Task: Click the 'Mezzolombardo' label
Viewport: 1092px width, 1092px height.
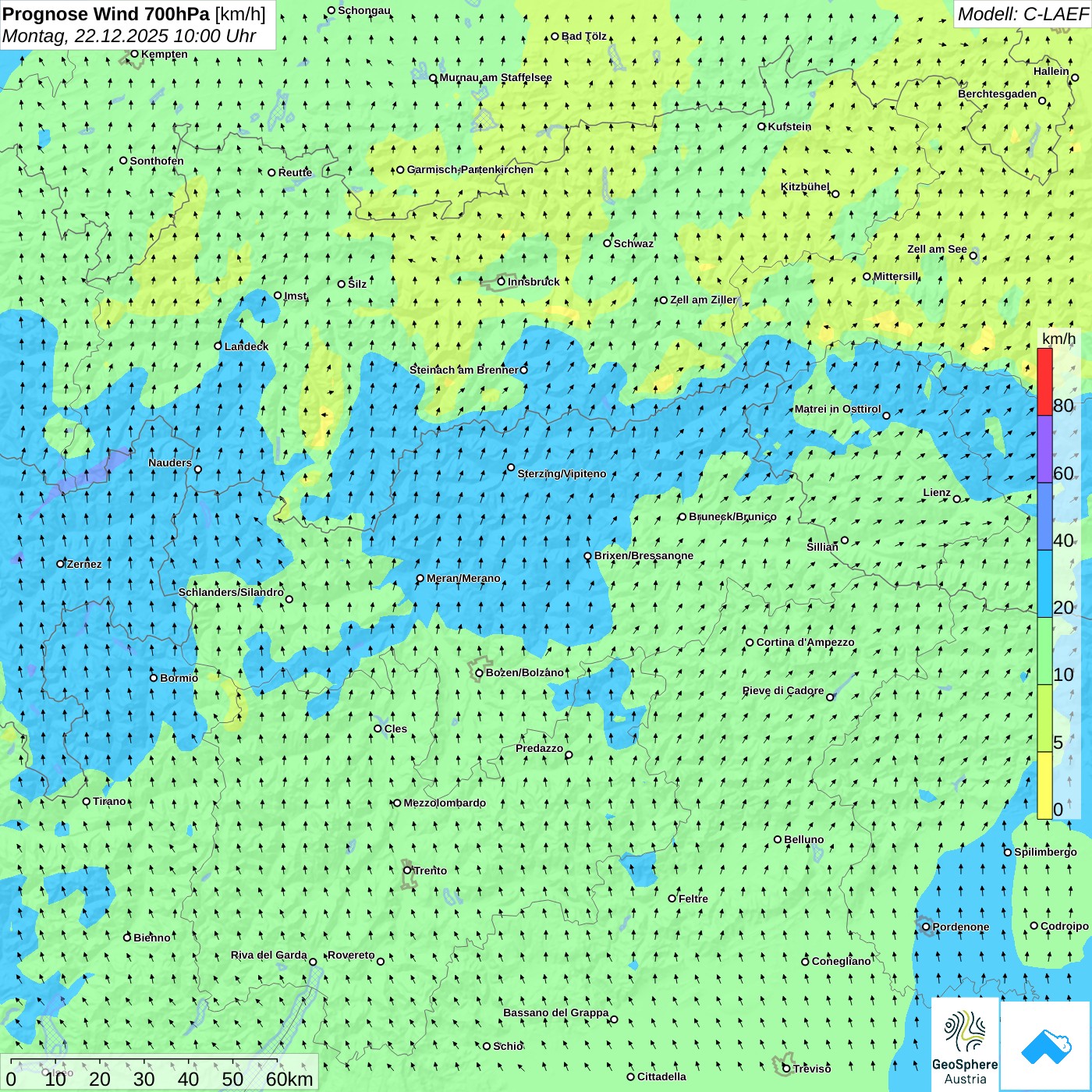Action: 445,803
